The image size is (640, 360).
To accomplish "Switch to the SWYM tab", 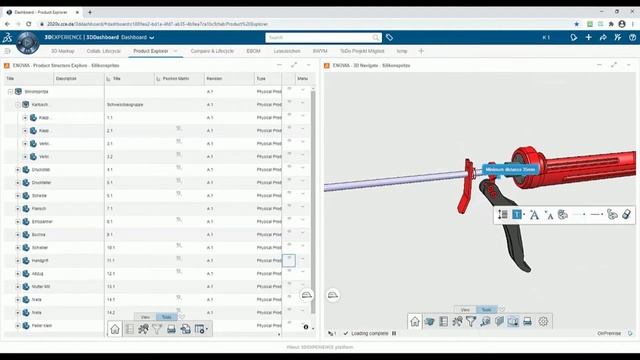I will pyautogui.click(x=320, y=51).
